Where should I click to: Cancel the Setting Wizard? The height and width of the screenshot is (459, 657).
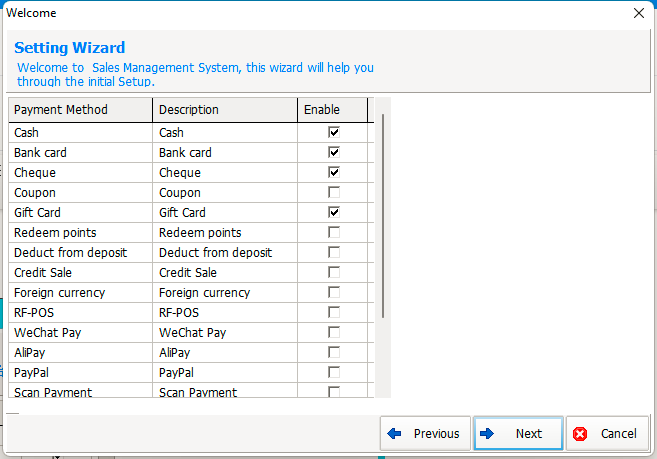(x=607, y=433)
